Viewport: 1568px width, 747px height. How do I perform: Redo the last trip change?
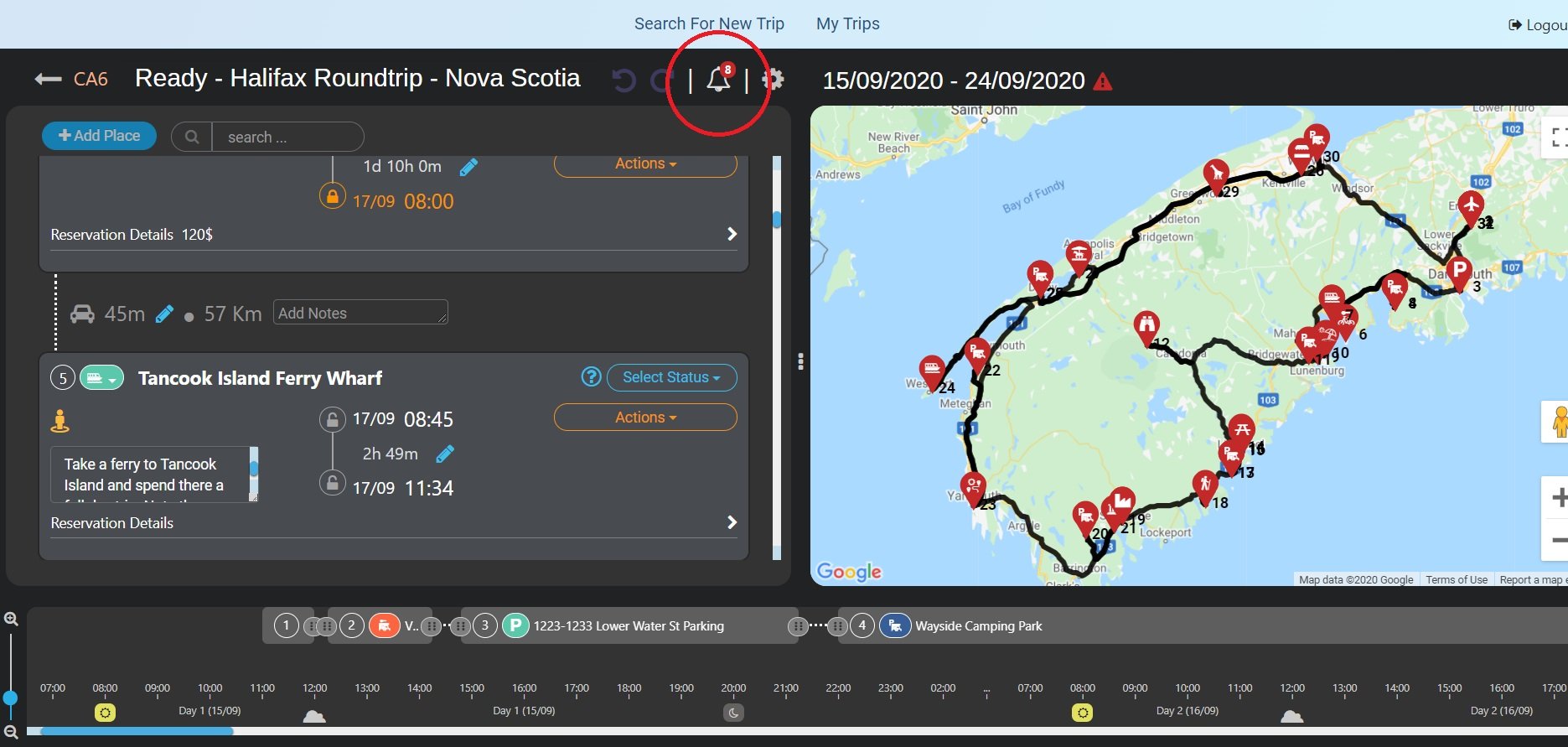click(662, 80)
